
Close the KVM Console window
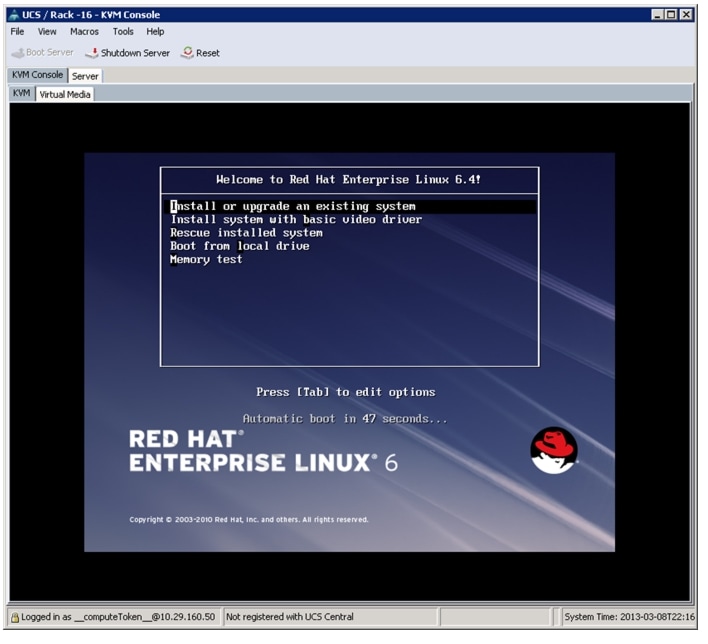(686, 14)
